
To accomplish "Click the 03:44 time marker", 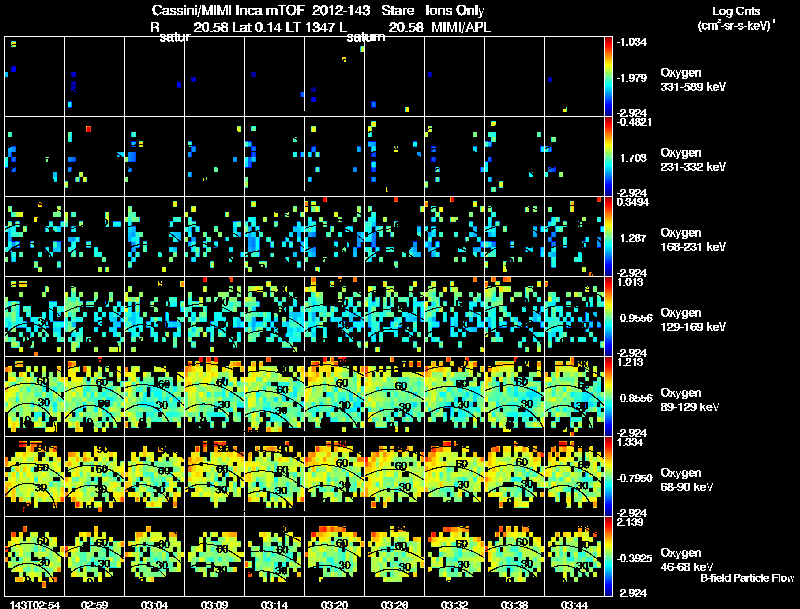I will 574,605.
